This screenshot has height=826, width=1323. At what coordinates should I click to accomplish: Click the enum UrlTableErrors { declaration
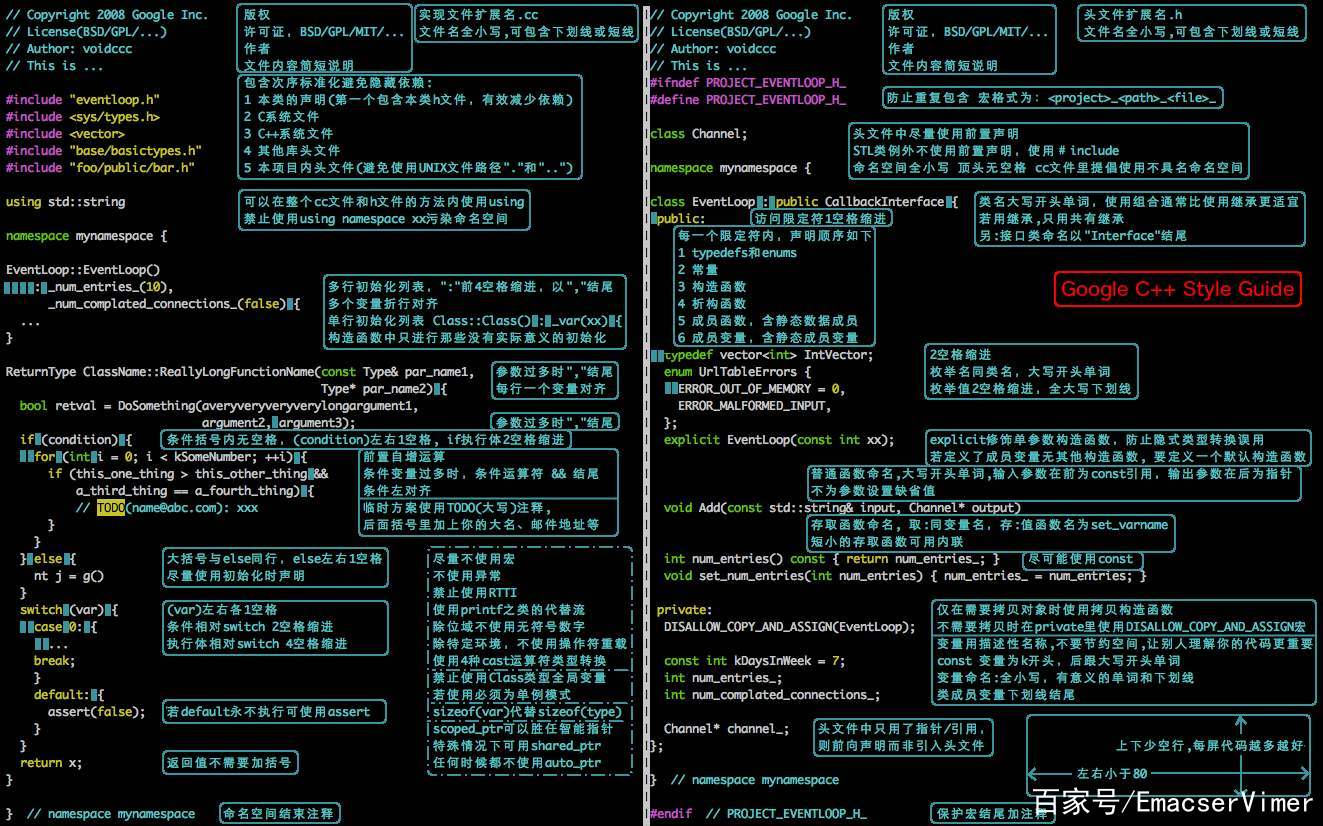coord(738,372)
